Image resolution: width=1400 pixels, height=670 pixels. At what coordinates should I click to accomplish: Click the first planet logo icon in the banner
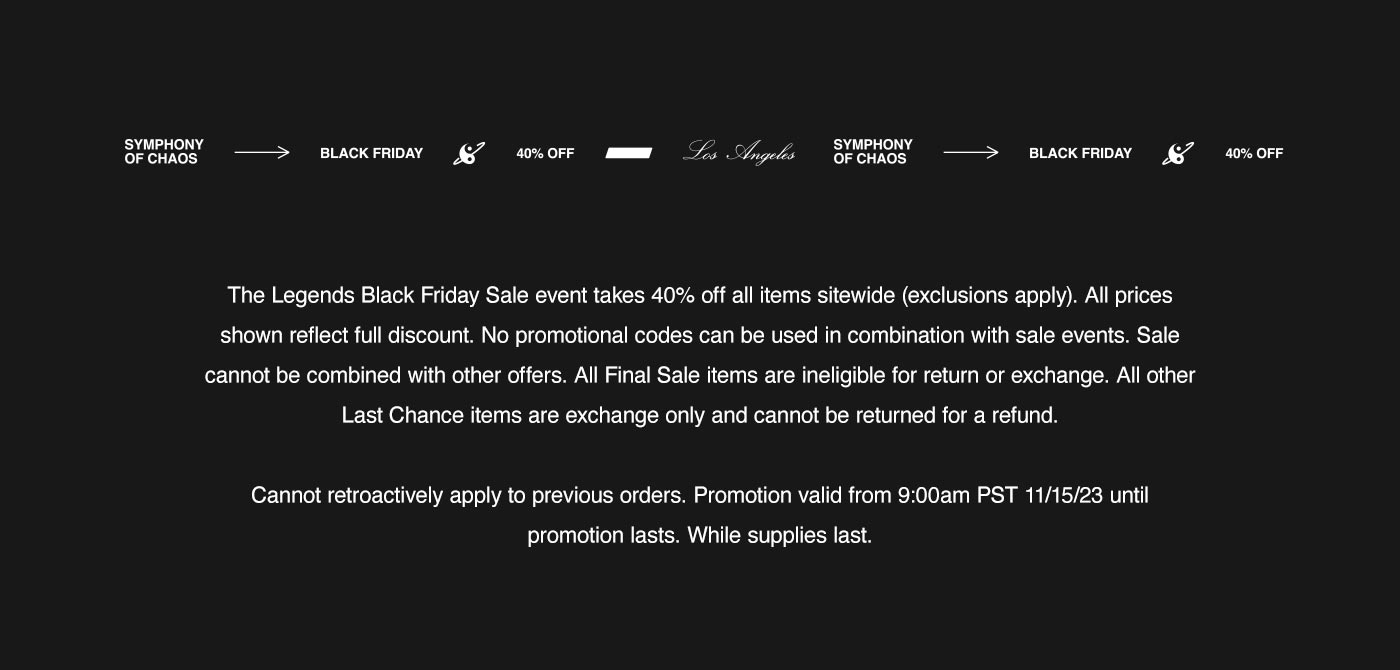tap(469, 153)
